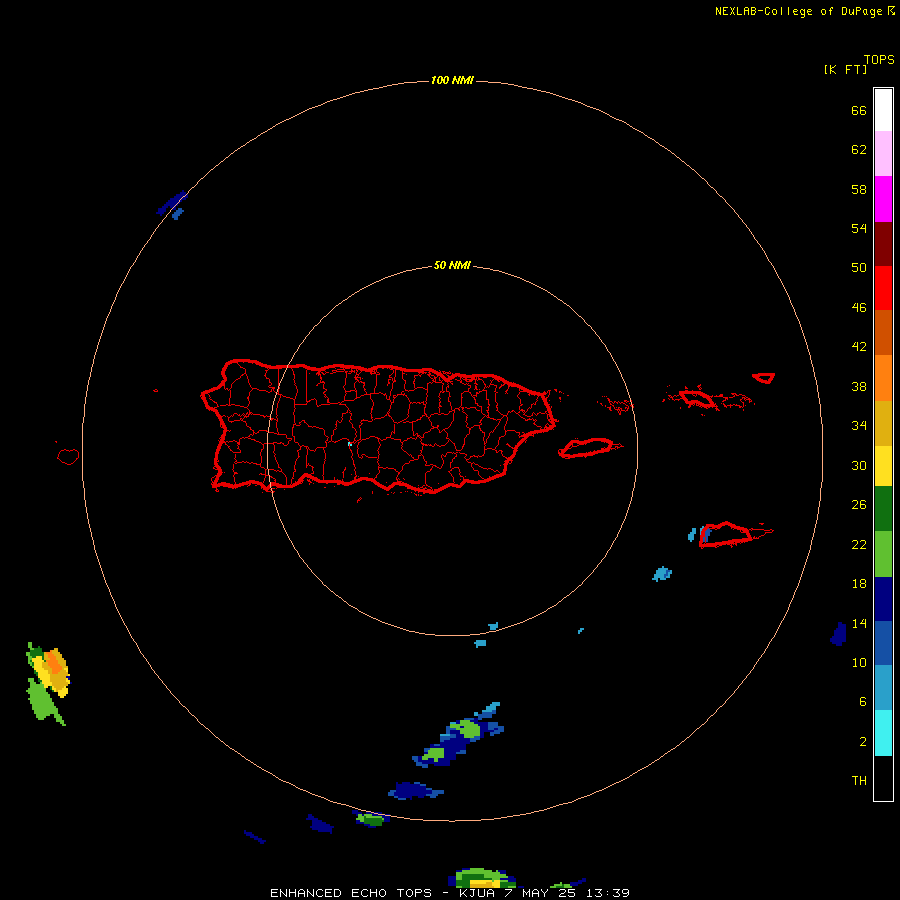Screen dimensions: 900x900
Task: Click the bright red 50 kft legend swatch
Action: [x=883, y=288]
